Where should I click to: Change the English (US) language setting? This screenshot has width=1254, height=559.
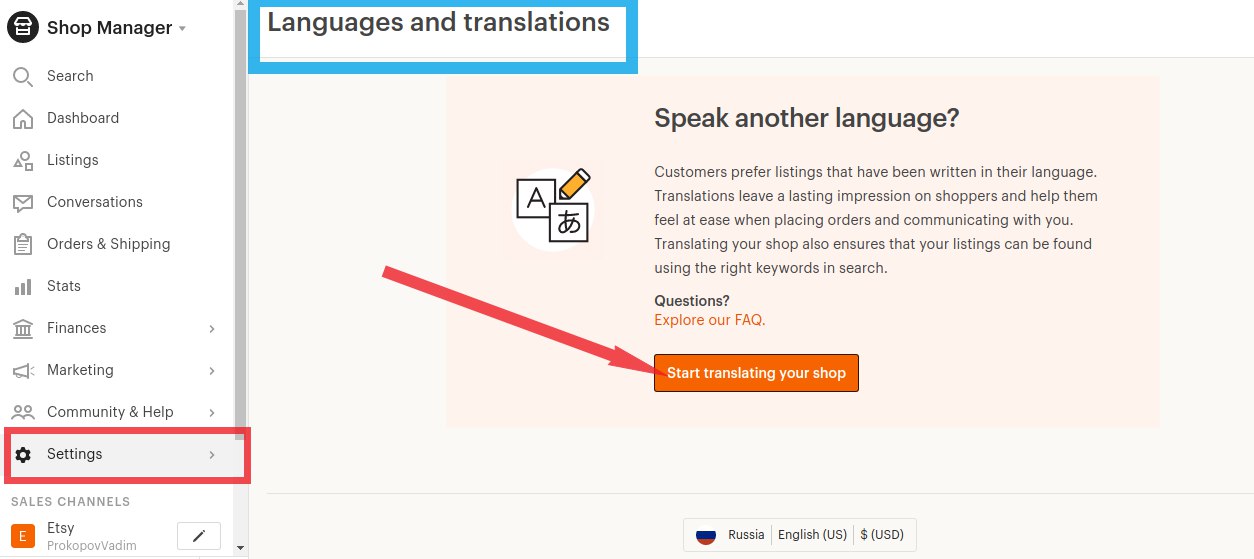tap(812, 535)
